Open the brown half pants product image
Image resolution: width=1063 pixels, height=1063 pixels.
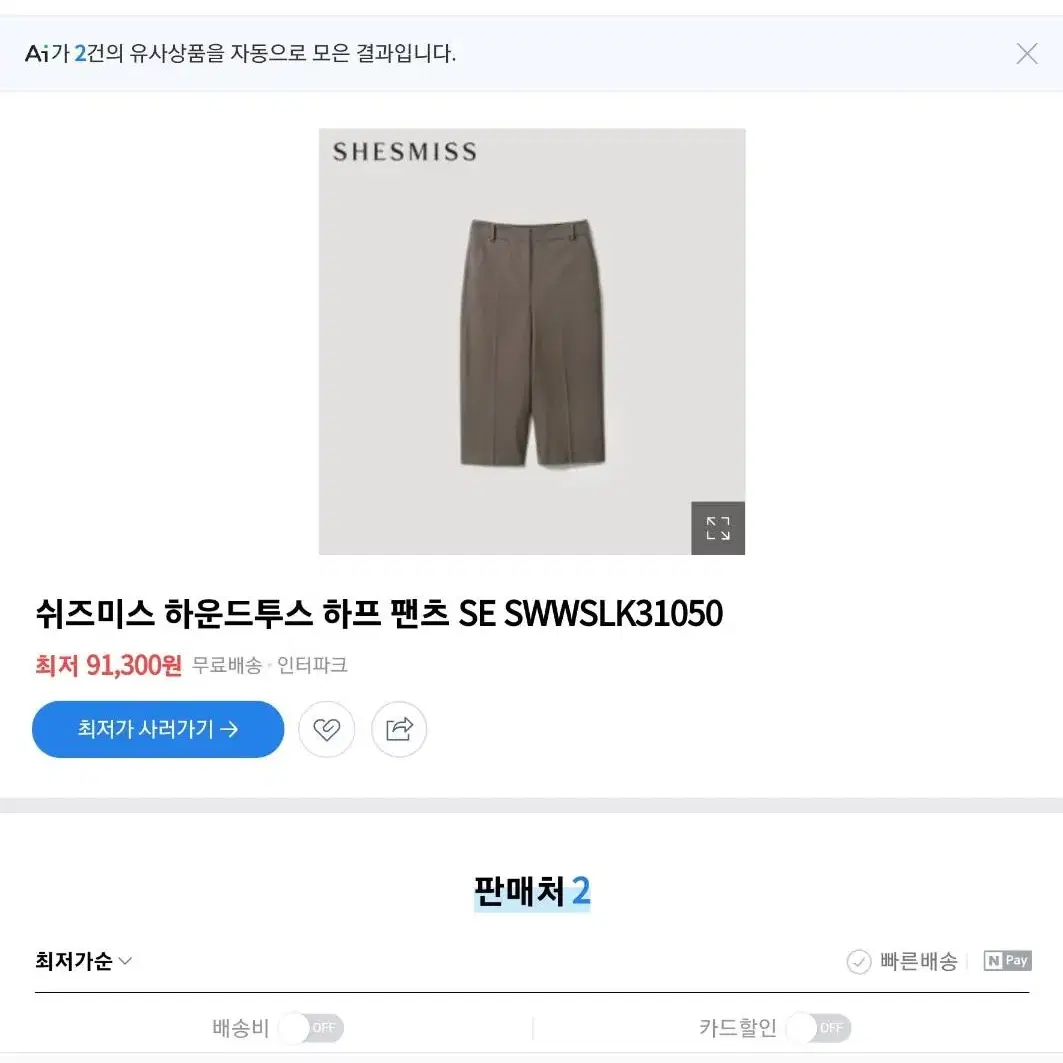tap(532, 341)
